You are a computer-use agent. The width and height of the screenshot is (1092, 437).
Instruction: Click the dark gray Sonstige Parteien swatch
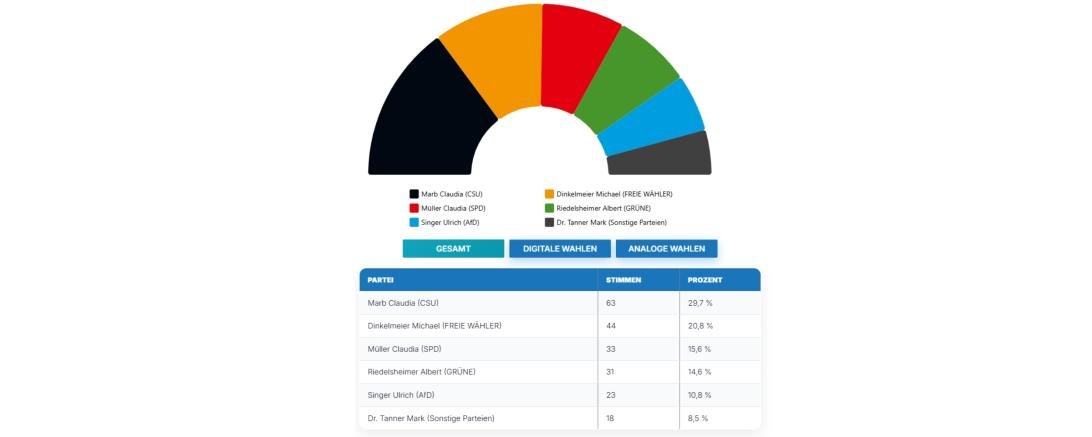549,222
